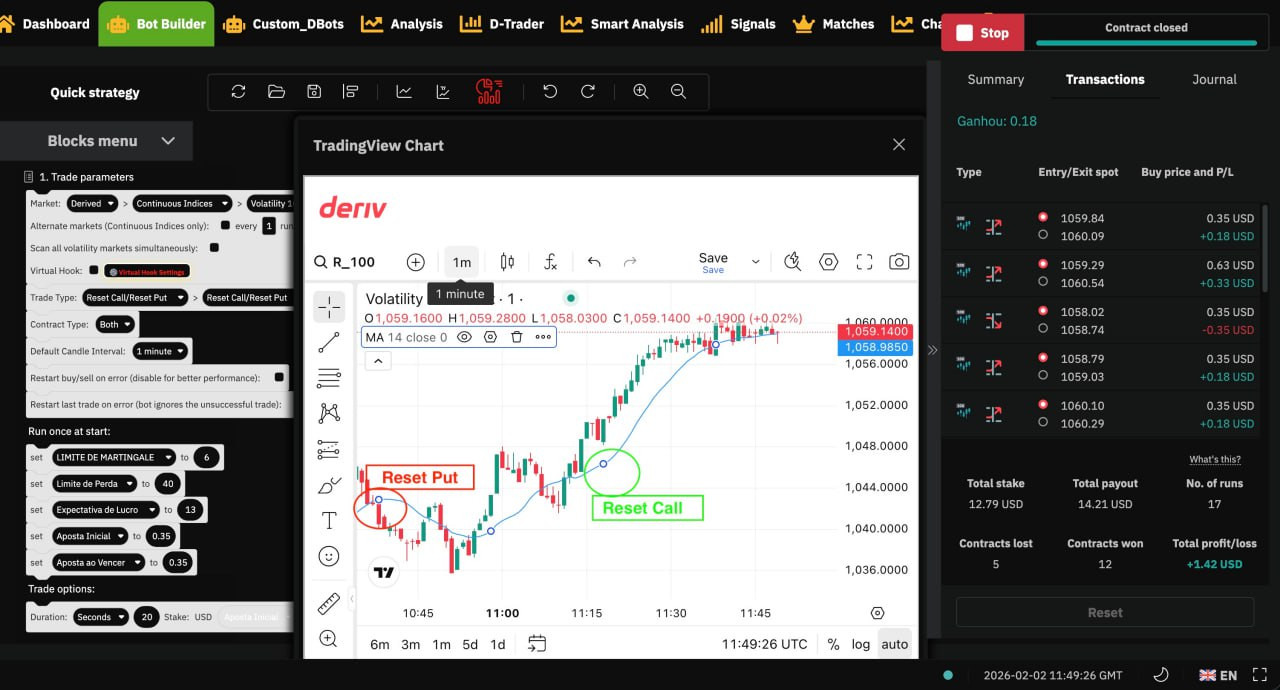
Task: Toggle MA indicator visibility eye icon
Action: coord(464,337)
